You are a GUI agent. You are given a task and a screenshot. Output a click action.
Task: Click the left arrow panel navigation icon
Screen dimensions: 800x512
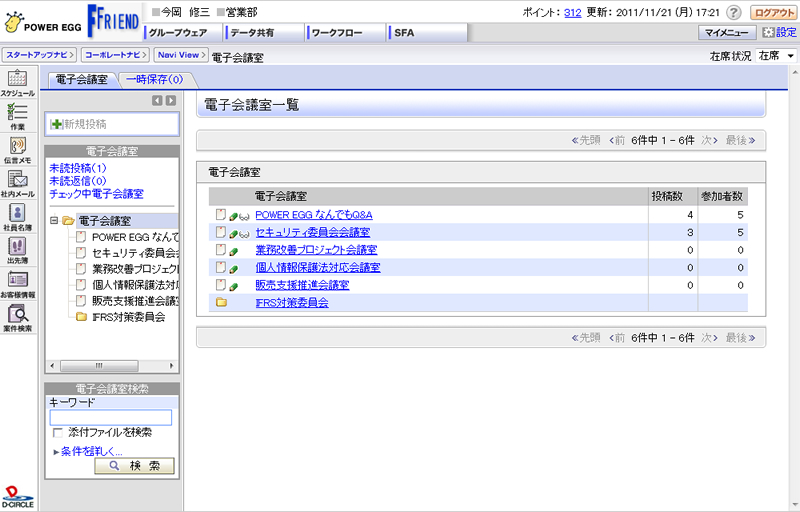pyautogui.click(x=157, y=100)
